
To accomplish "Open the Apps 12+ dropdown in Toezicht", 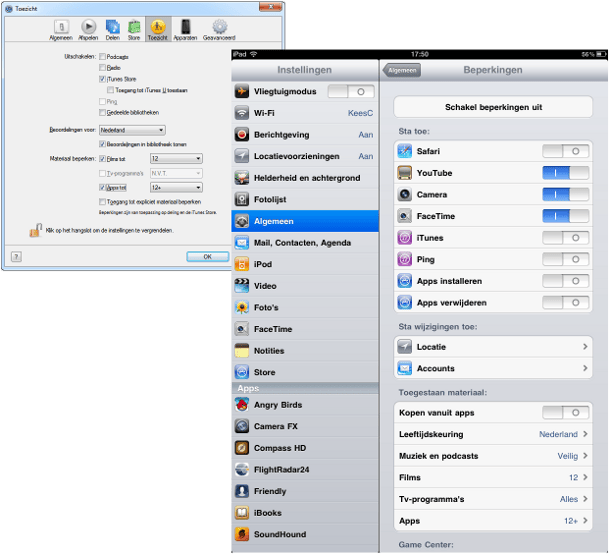I will click(176, 188).
